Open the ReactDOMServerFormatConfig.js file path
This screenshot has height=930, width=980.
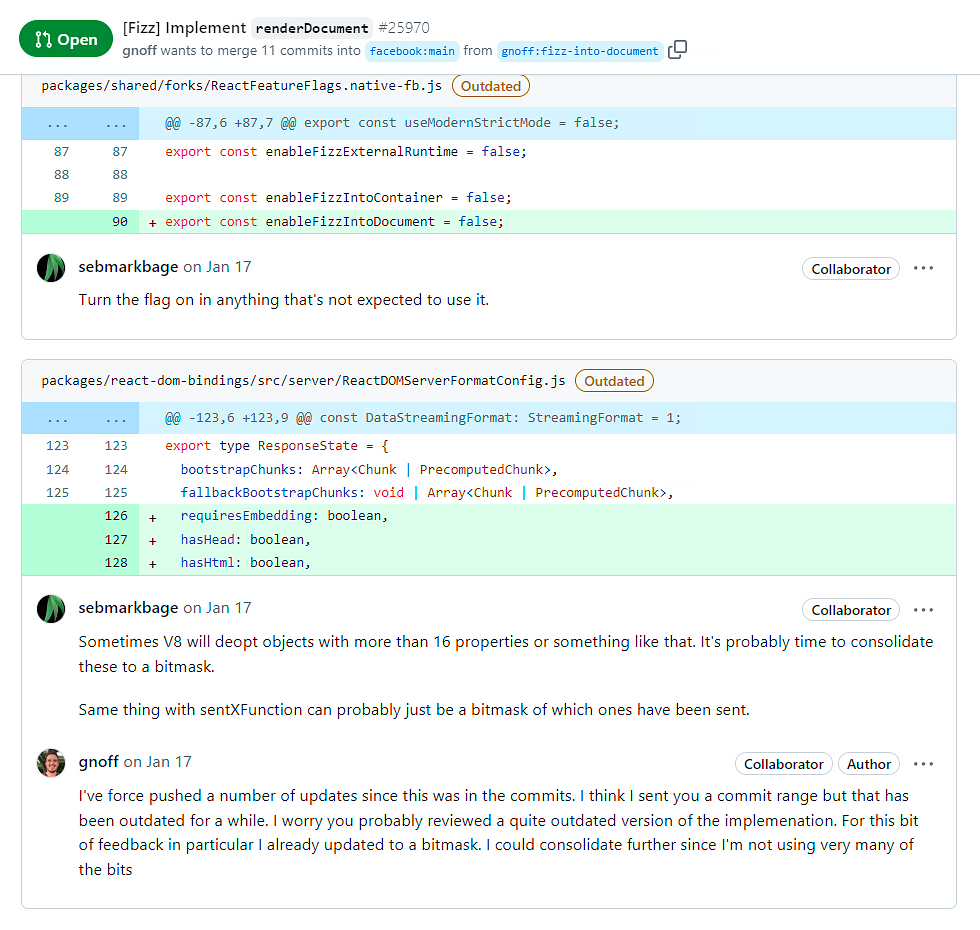303,381
